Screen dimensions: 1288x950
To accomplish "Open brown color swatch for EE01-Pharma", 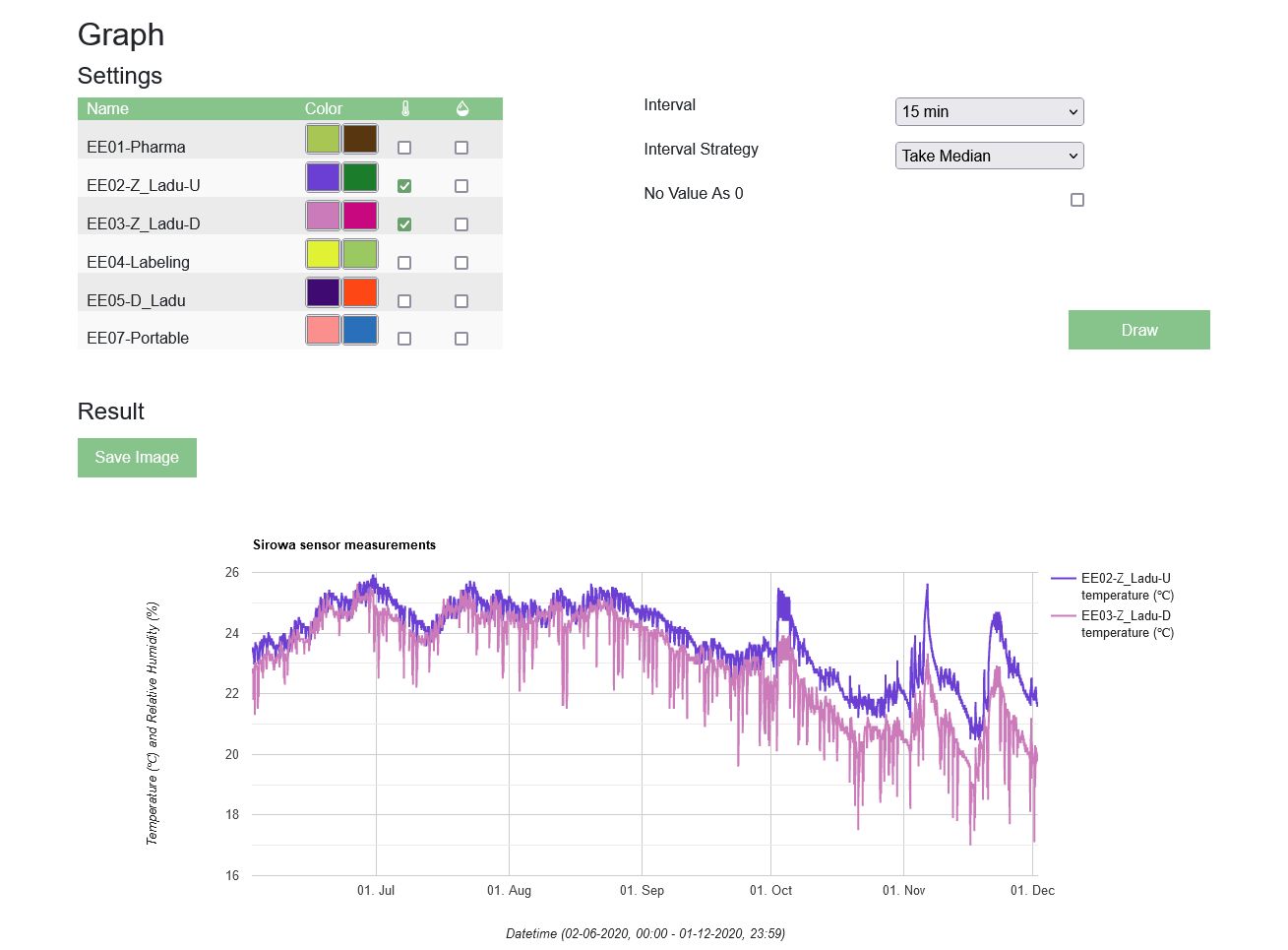I will (x=360, y=139).
